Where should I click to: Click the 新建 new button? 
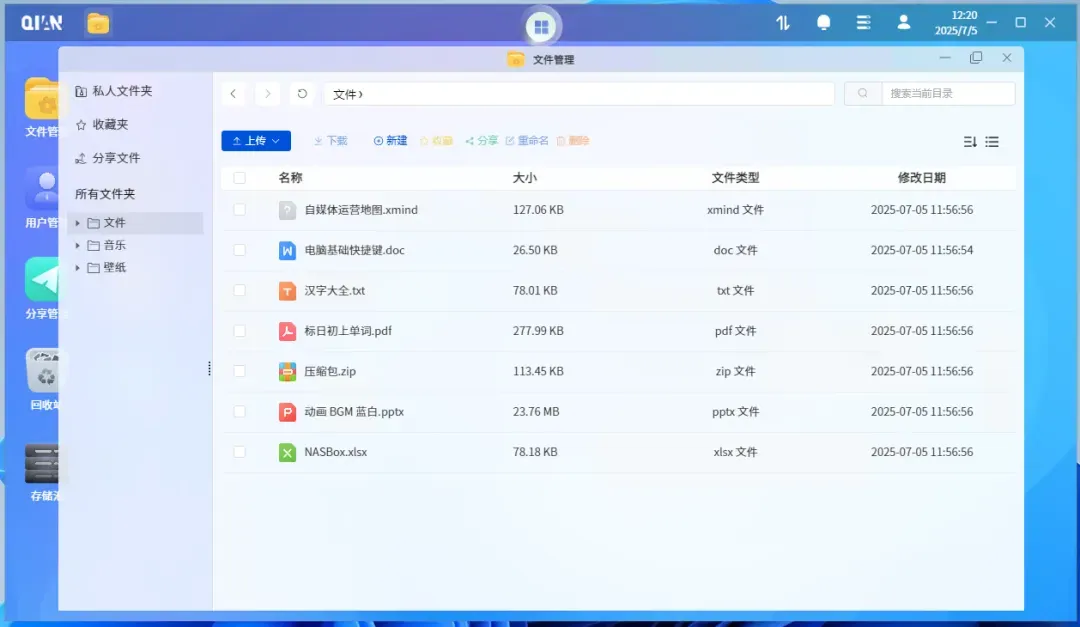click(390, 141)
